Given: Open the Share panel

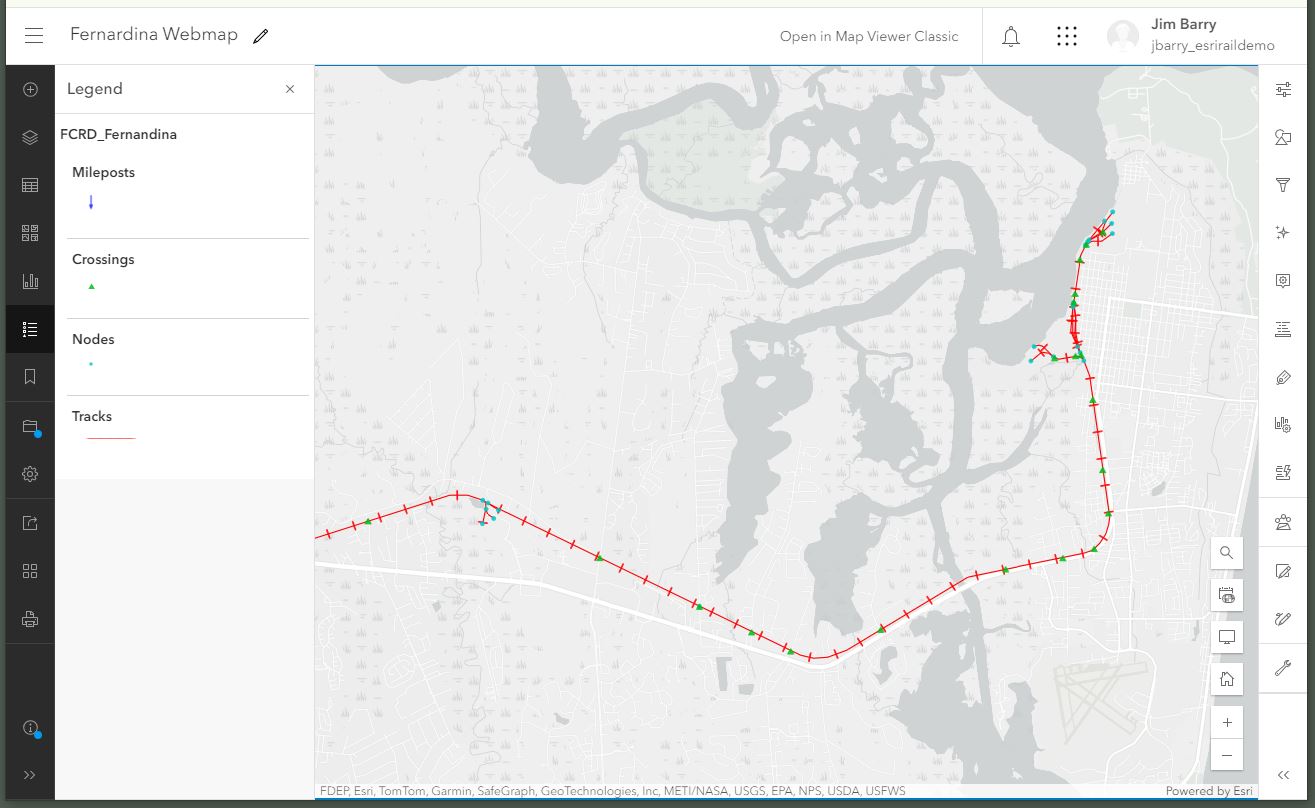Looking at the screenshot, I should pos(30,522).
